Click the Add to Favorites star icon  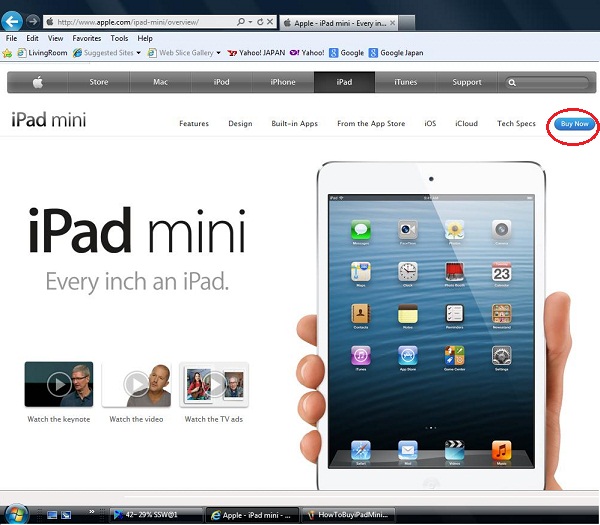click(x=7, y=53)
